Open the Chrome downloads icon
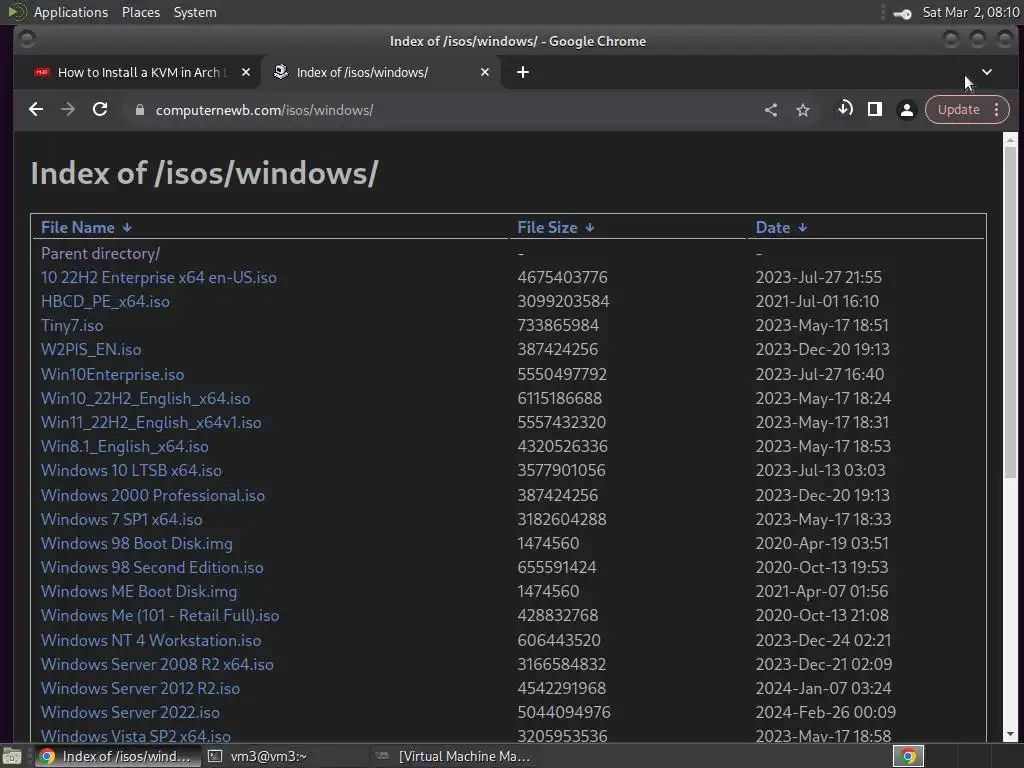 [845, 109]
